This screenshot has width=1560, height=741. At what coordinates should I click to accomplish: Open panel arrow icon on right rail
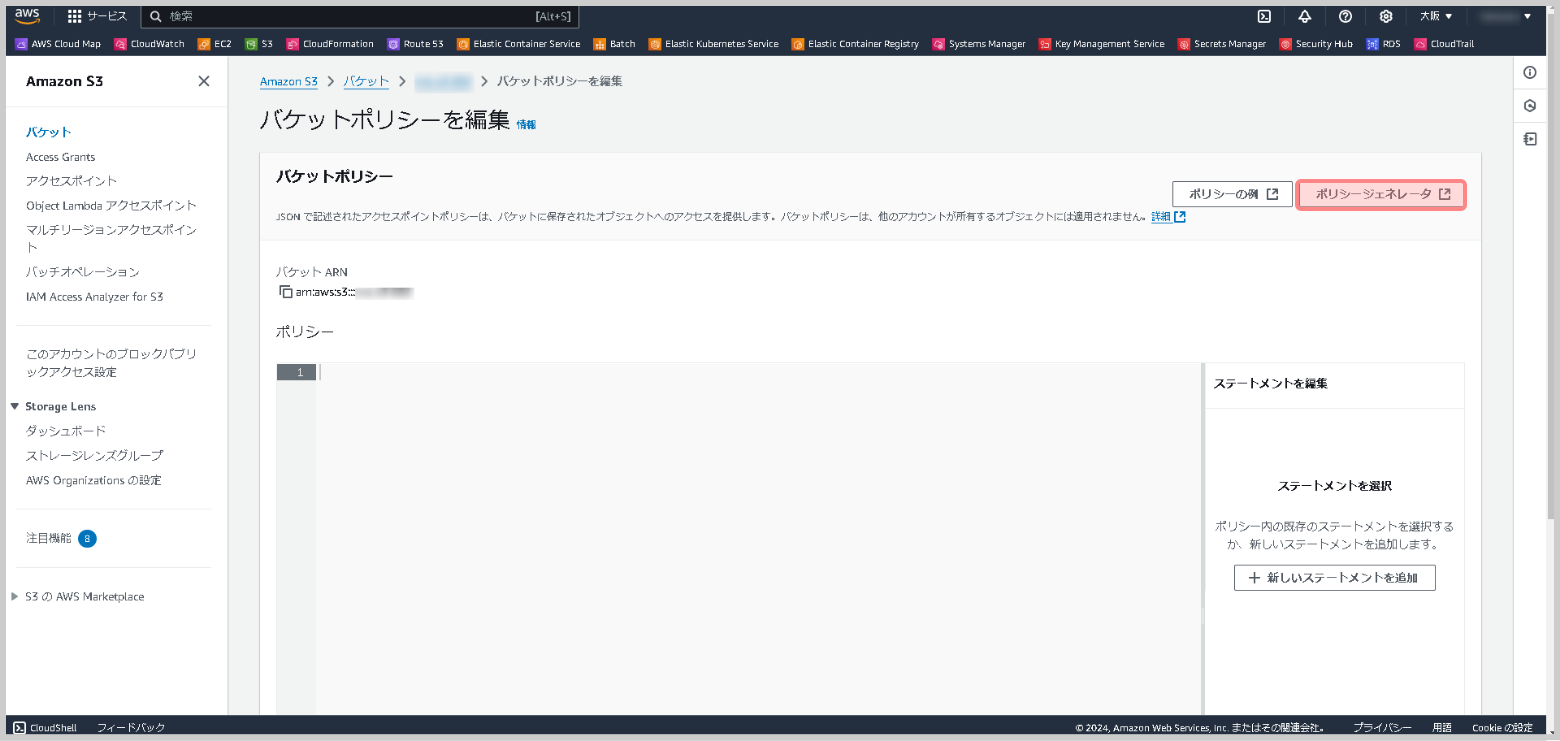(1530, 139)
